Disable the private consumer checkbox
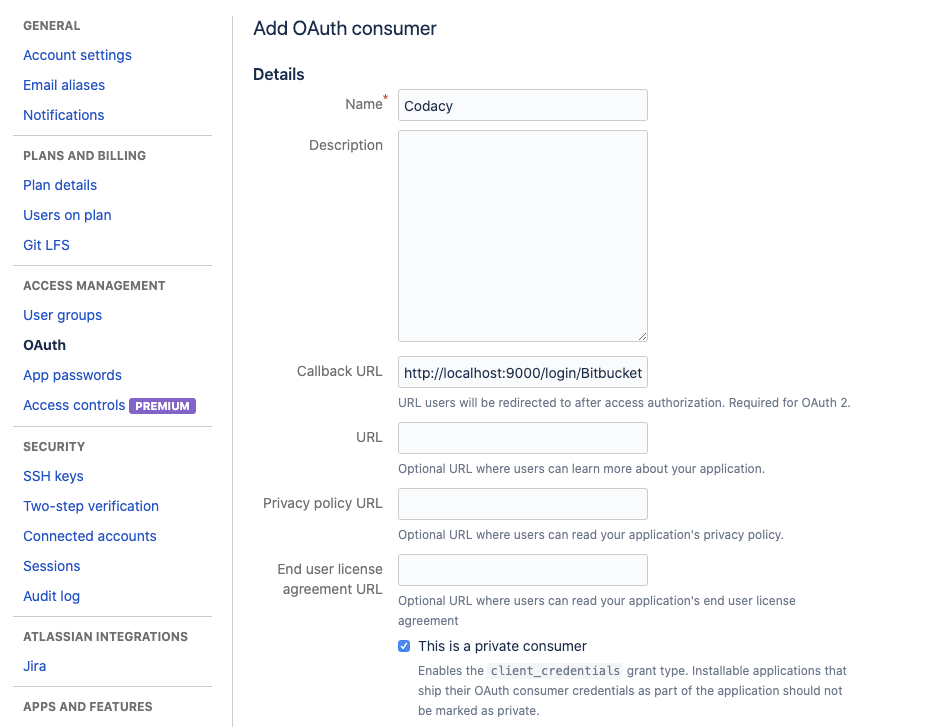 (404, 646)
